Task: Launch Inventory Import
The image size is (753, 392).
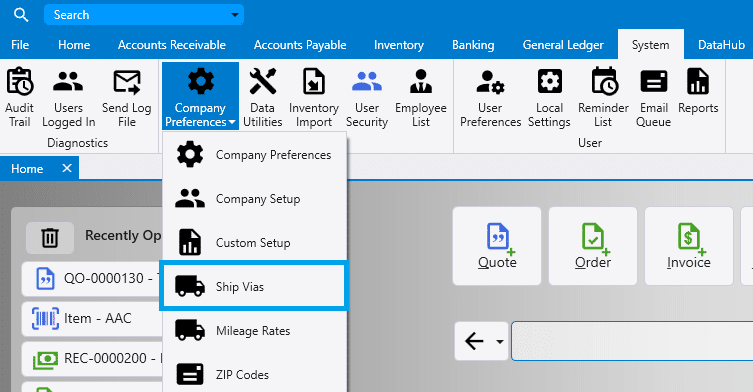Action: pyautogui.click(x=314, y=98)
